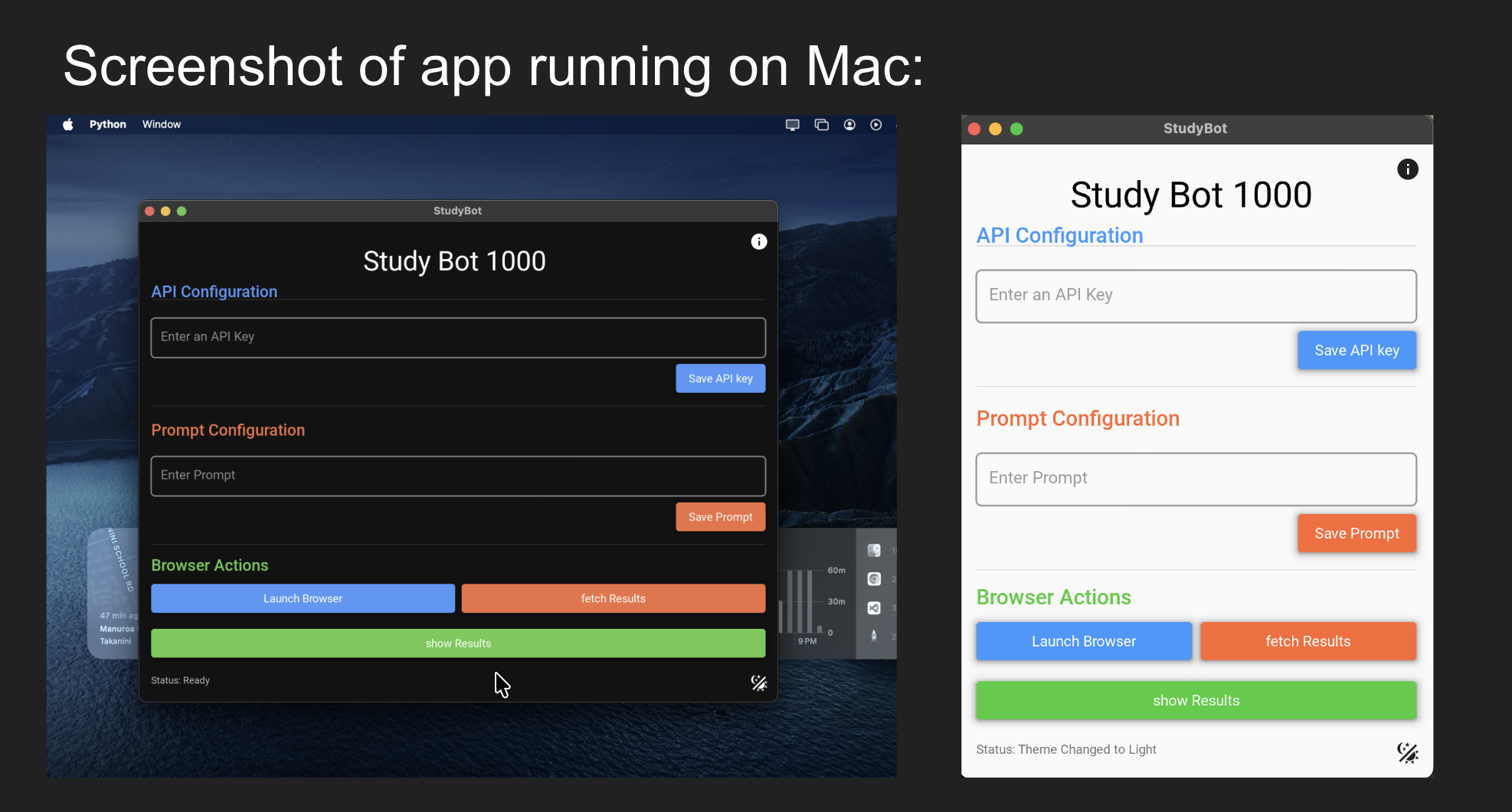1512x812 pixels.
Task: Focus Enter Prompt field in dark window
Action: coord(458,476)
